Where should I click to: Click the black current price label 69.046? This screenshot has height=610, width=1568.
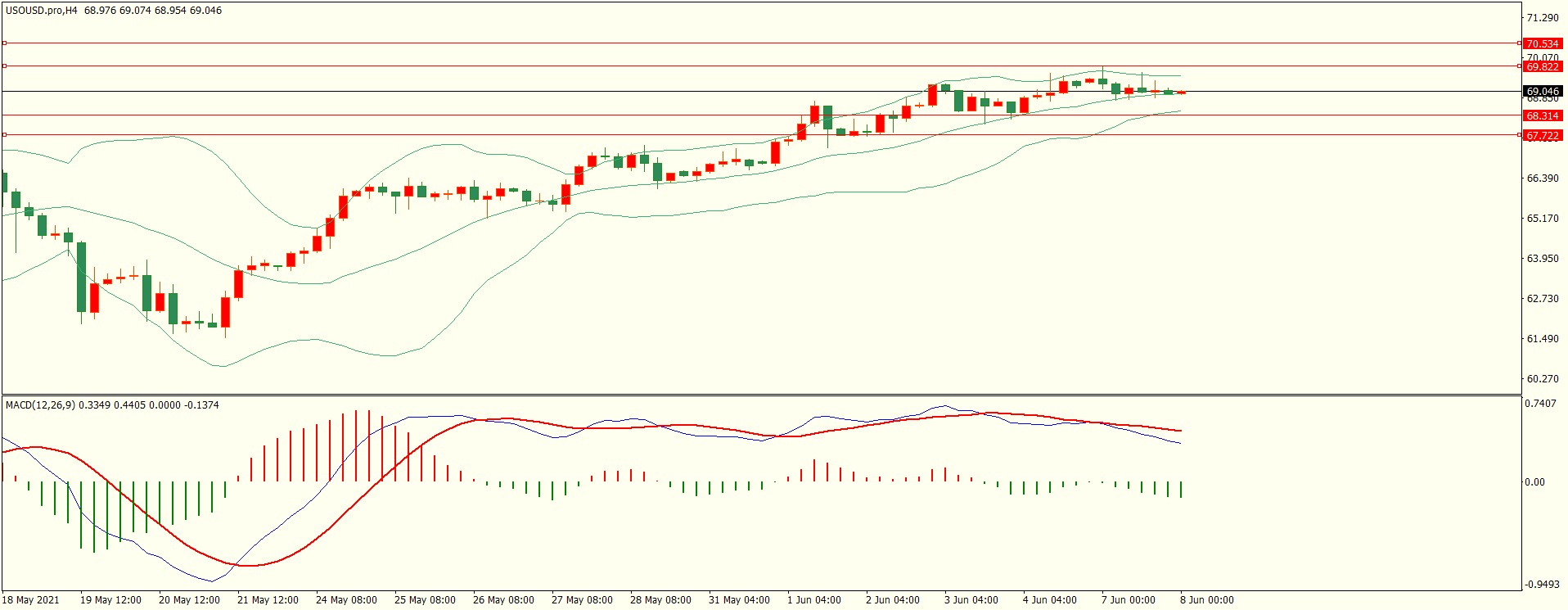1542,91
